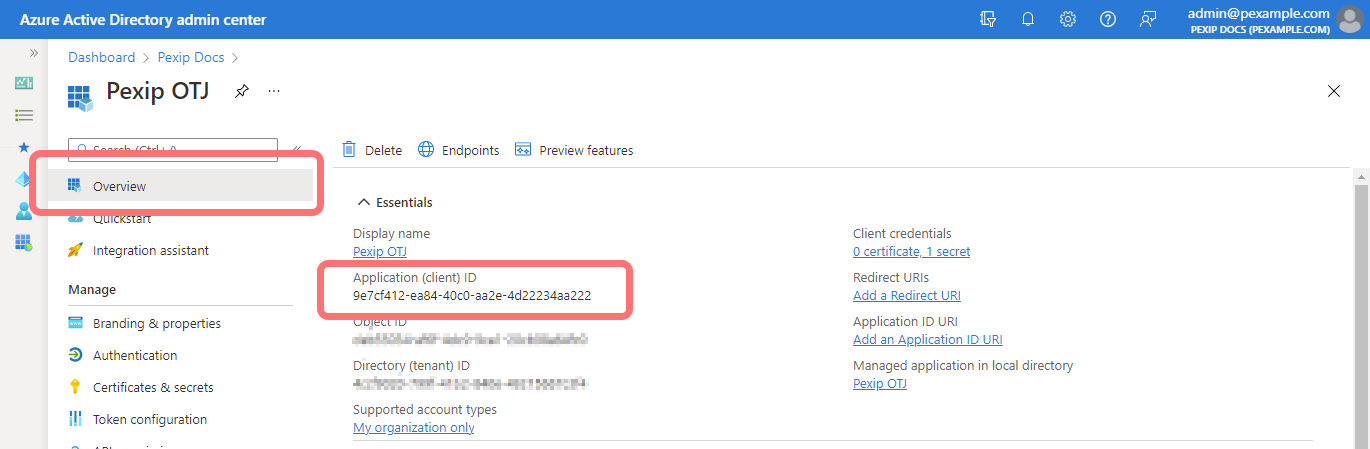Open Endpoints from the toolbar
The image size is (1370, 449).
tap(458, 150)
